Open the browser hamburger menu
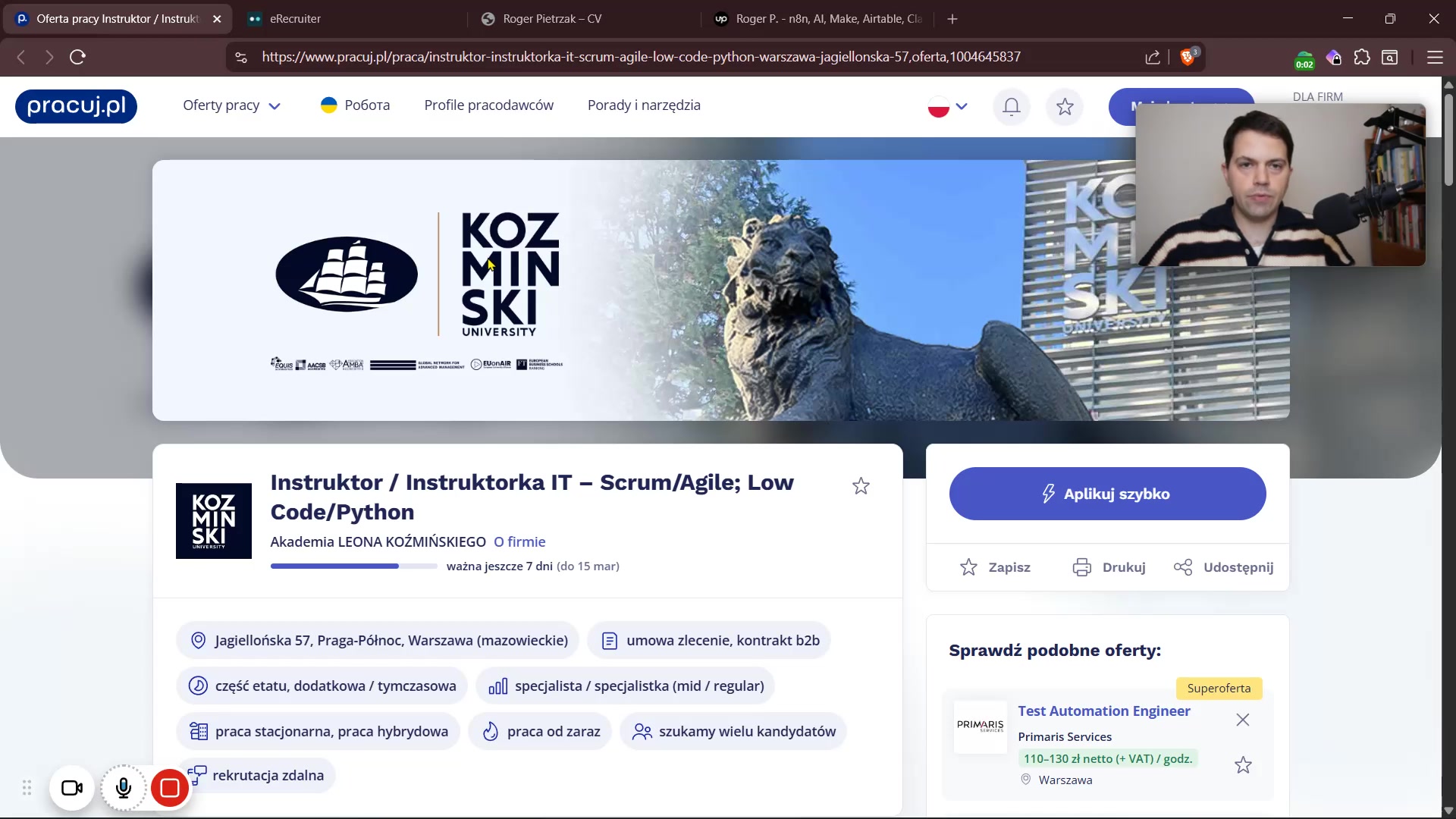Image resolution: width=1456 pixels, height=819 pixels. [1435, 58]
